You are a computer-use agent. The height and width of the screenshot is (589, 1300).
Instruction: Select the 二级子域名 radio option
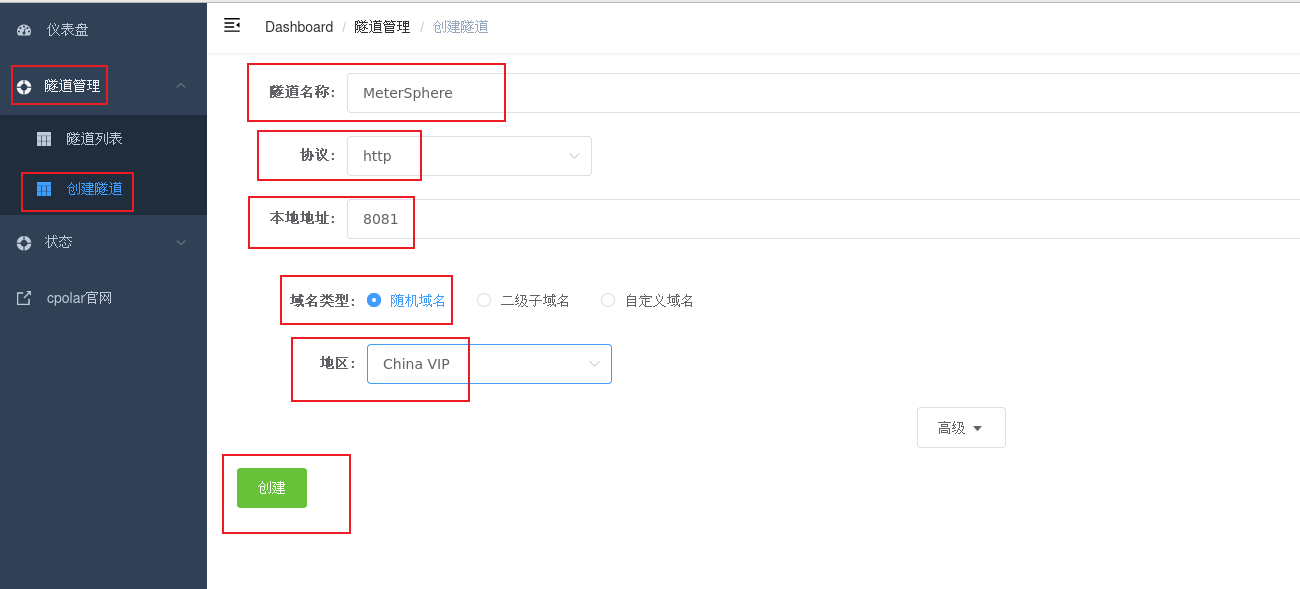[484, 300]
